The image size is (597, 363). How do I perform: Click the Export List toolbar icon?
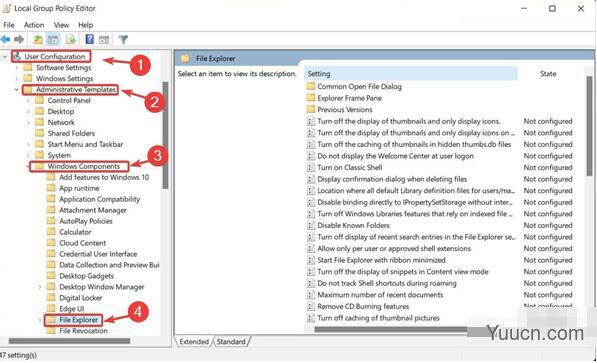pyautogui.click(x=71, y=39)
